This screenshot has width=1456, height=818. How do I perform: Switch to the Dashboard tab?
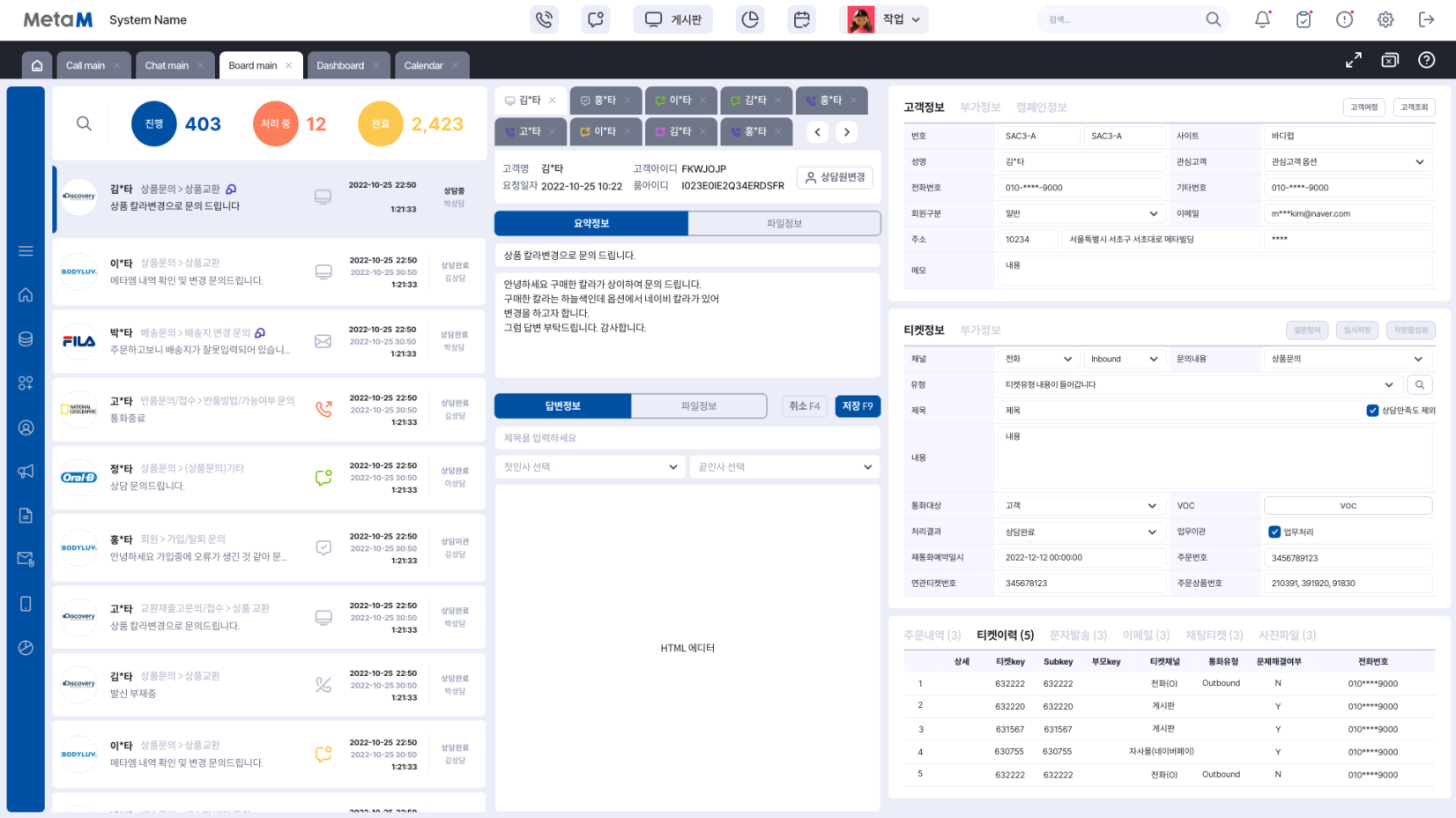(x=340, y=65)
